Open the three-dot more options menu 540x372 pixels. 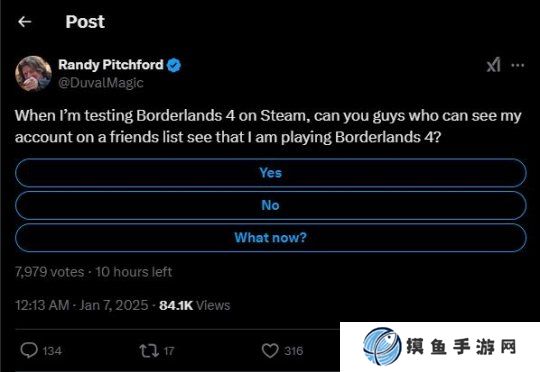pos(518,65)
